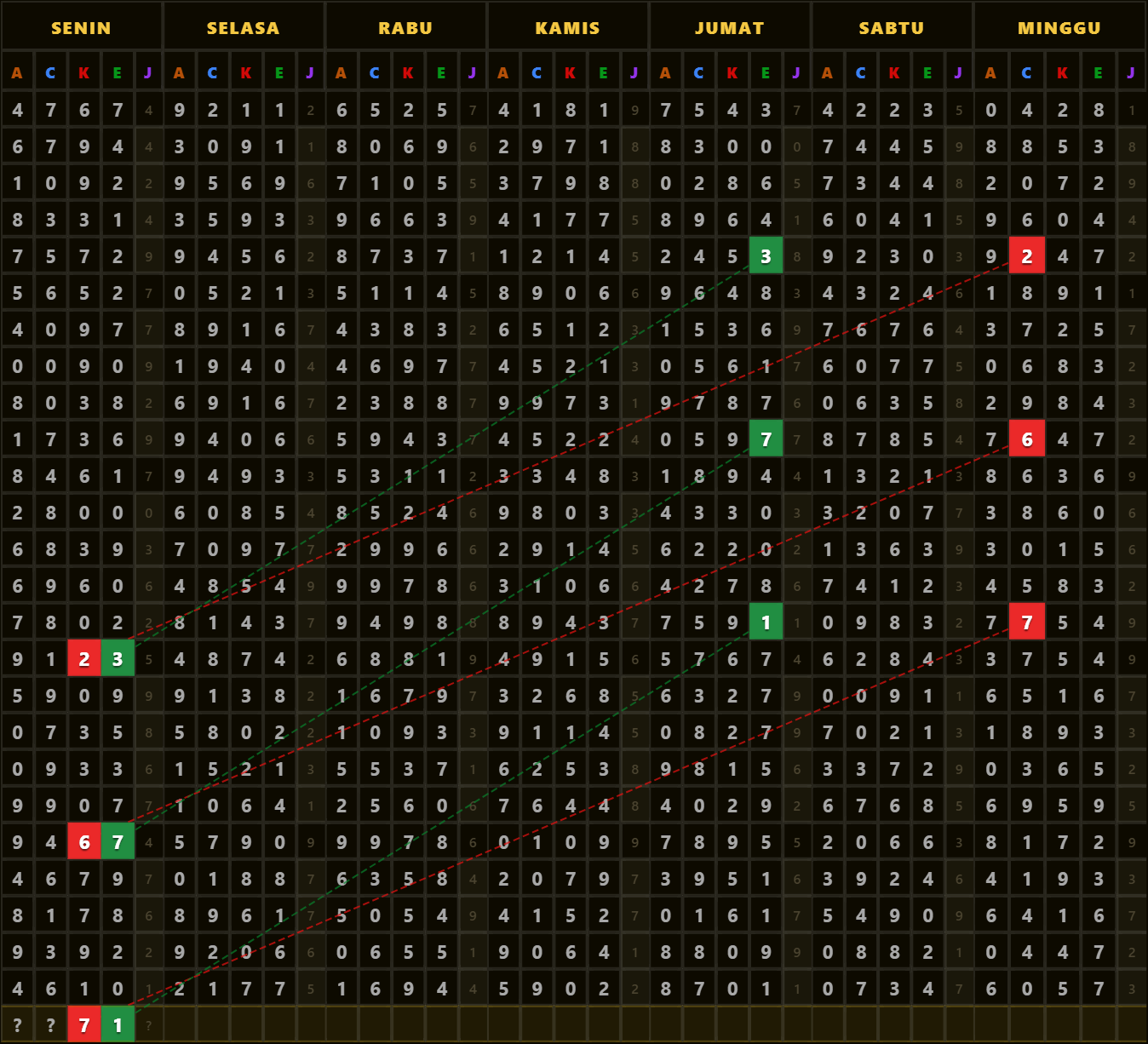
Task: Click red highlighted 6 in SENIN column
Action: 84,842
